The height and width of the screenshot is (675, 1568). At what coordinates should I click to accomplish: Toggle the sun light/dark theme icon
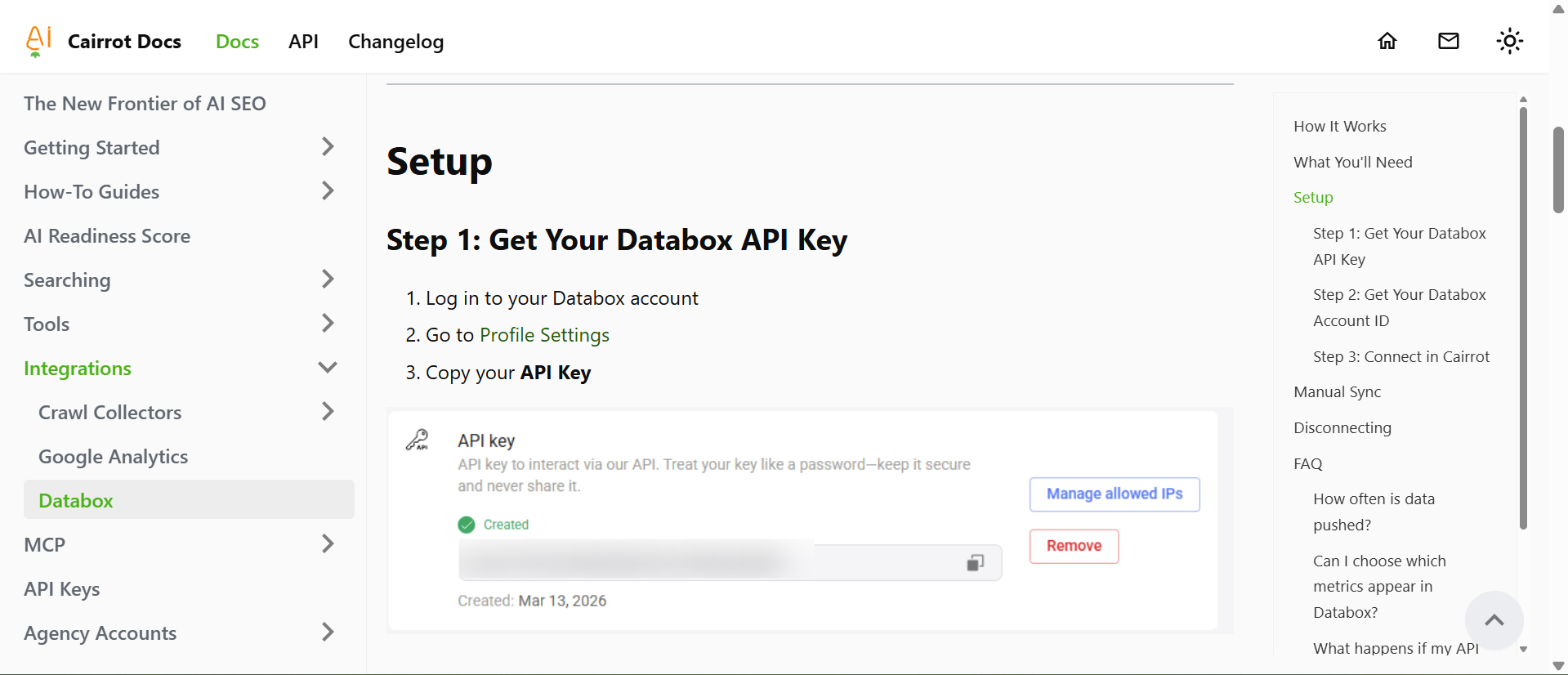(x=1510, y=41)
